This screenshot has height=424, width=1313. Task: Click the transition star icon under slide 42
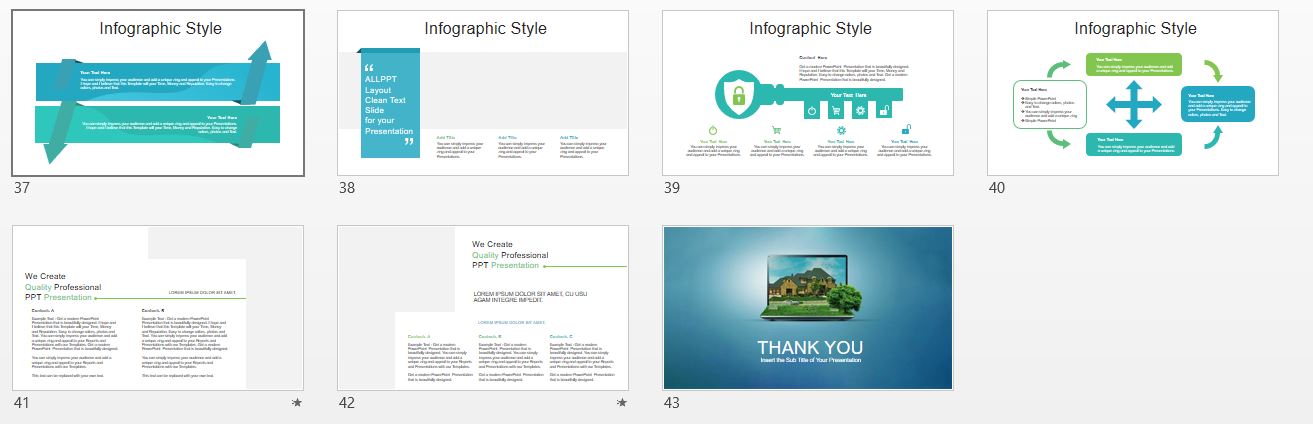[x=622, y=402]
